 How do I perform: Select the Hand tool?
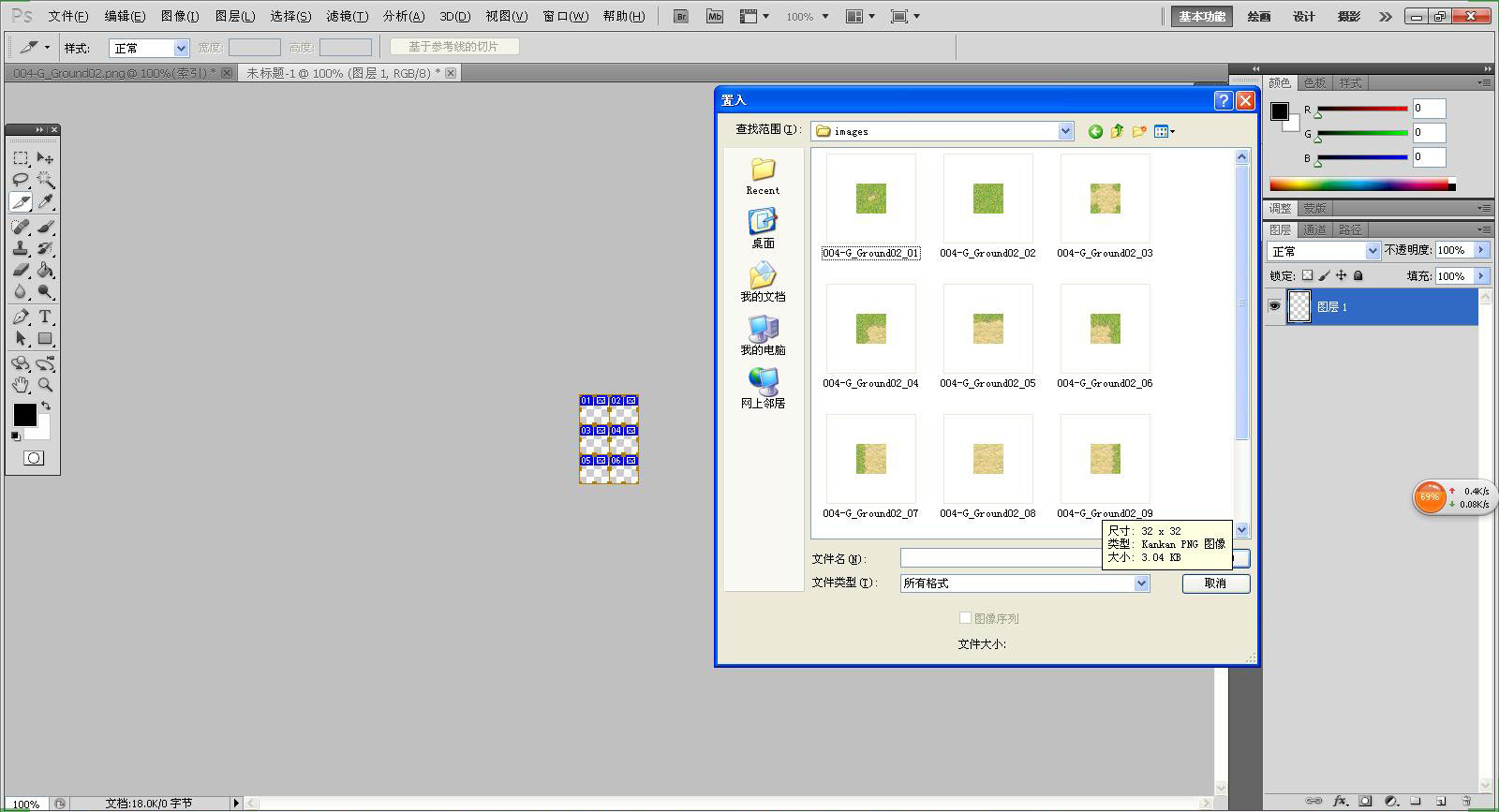(21, 384)
